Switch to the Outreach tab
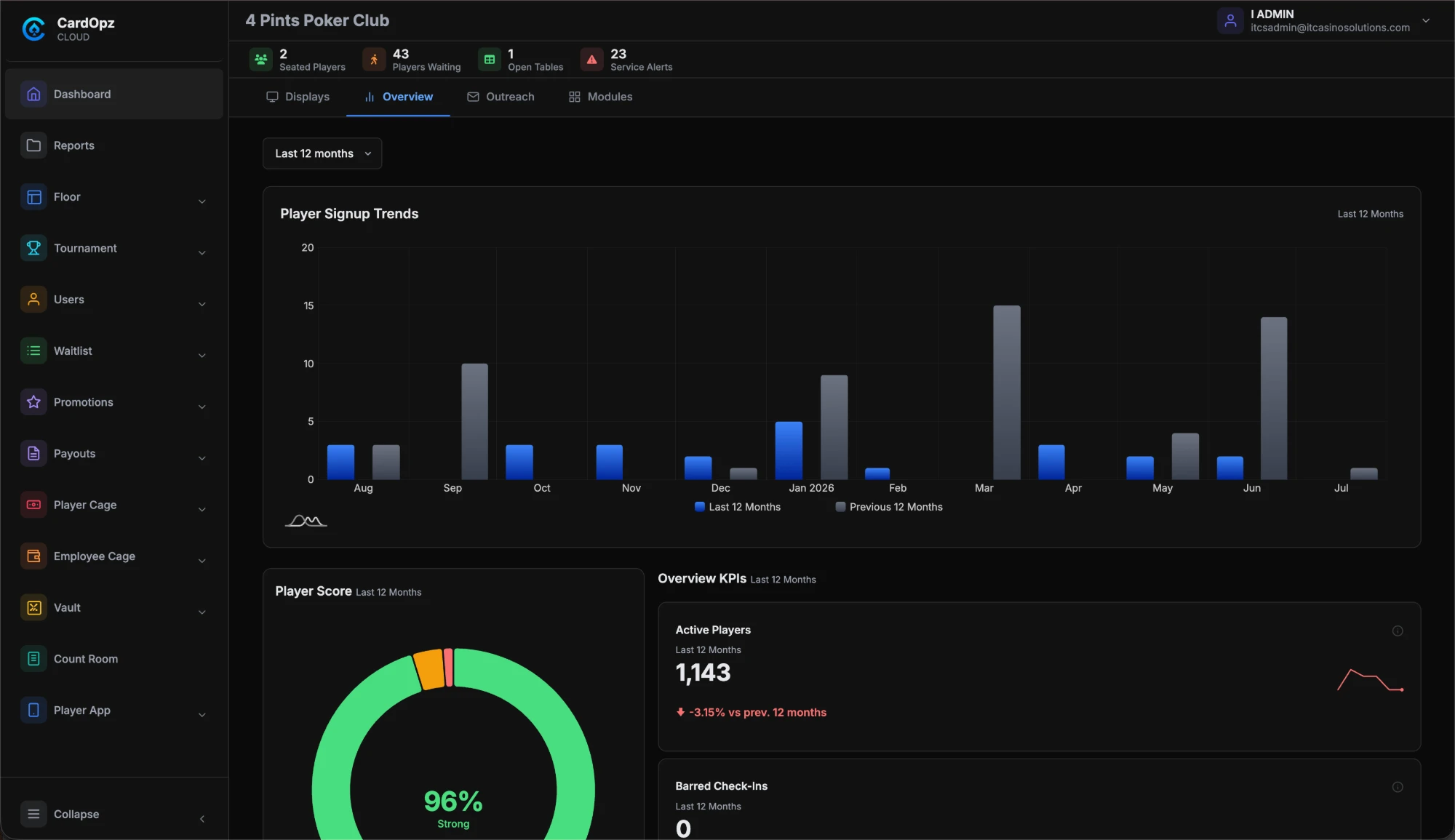 point(501,97)
